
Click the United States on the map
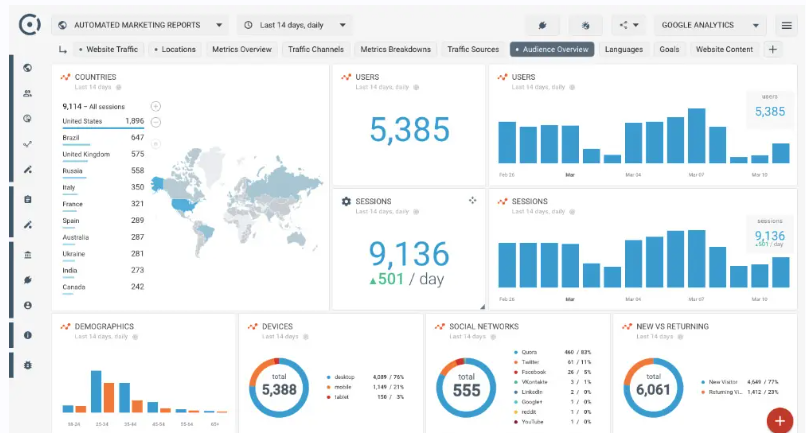[184, 206]
